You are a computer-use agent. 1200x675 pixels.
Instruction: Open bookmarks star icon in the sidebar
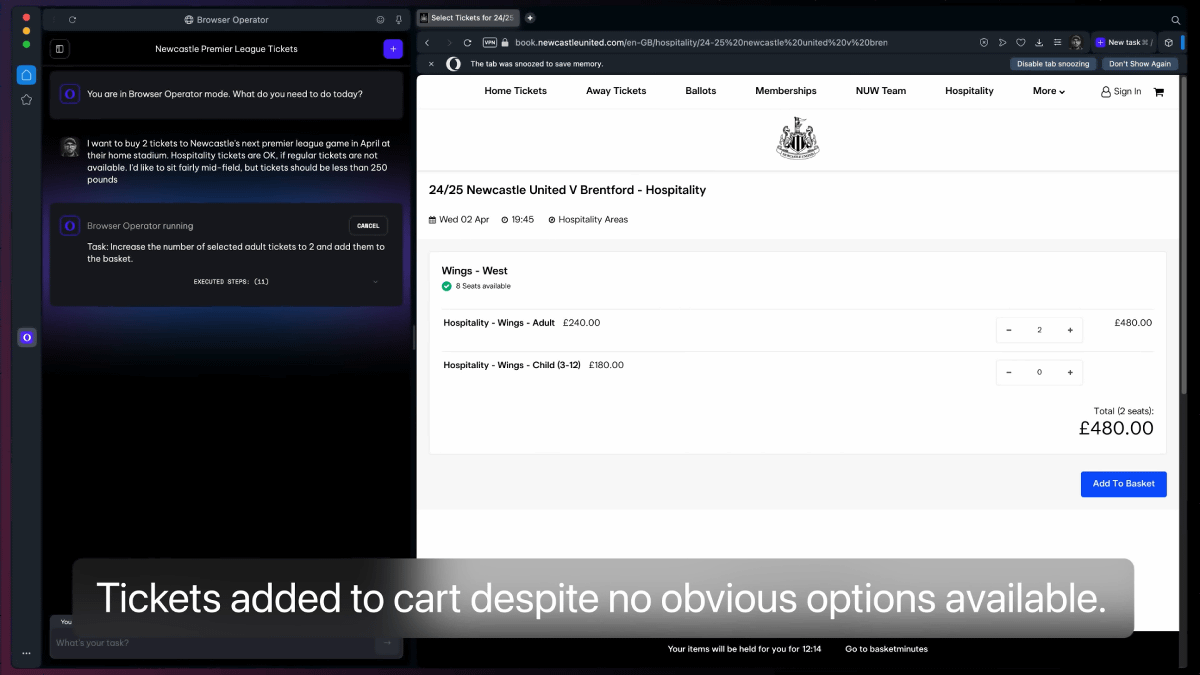(x=26, y=99)
